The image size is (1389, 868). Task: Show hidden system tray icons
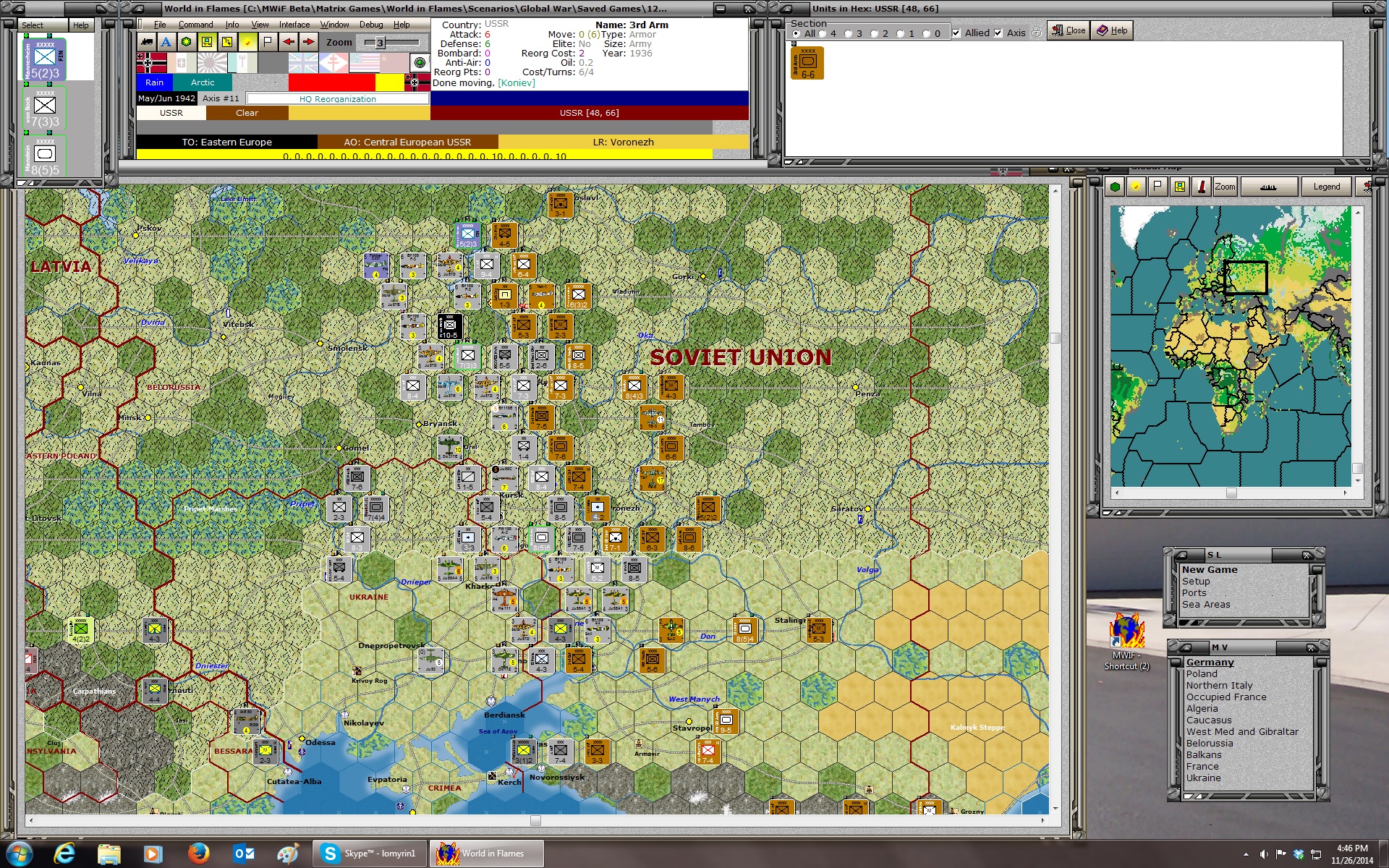1246,854
